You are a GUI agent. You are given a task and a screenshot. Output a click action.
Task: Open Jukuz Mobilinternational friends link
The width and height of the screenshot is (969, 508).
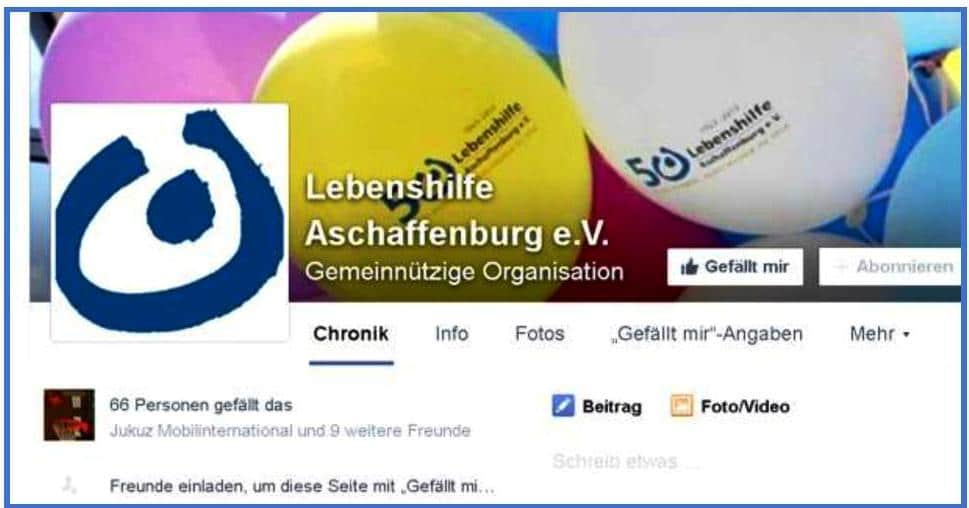[x=201, y=431]
